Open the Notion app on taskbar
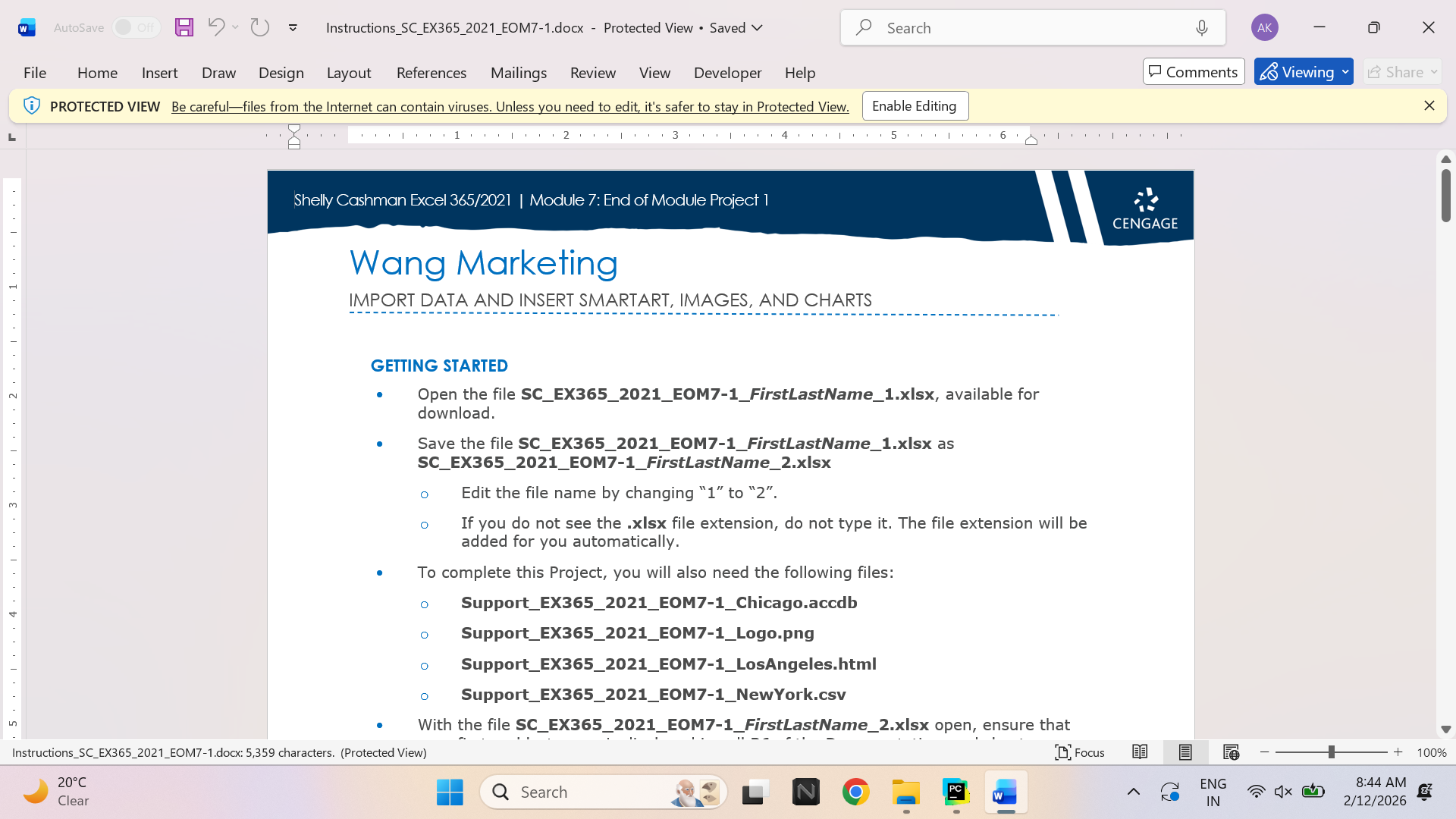The image size is (1456, 819). (x=806, y=792)
